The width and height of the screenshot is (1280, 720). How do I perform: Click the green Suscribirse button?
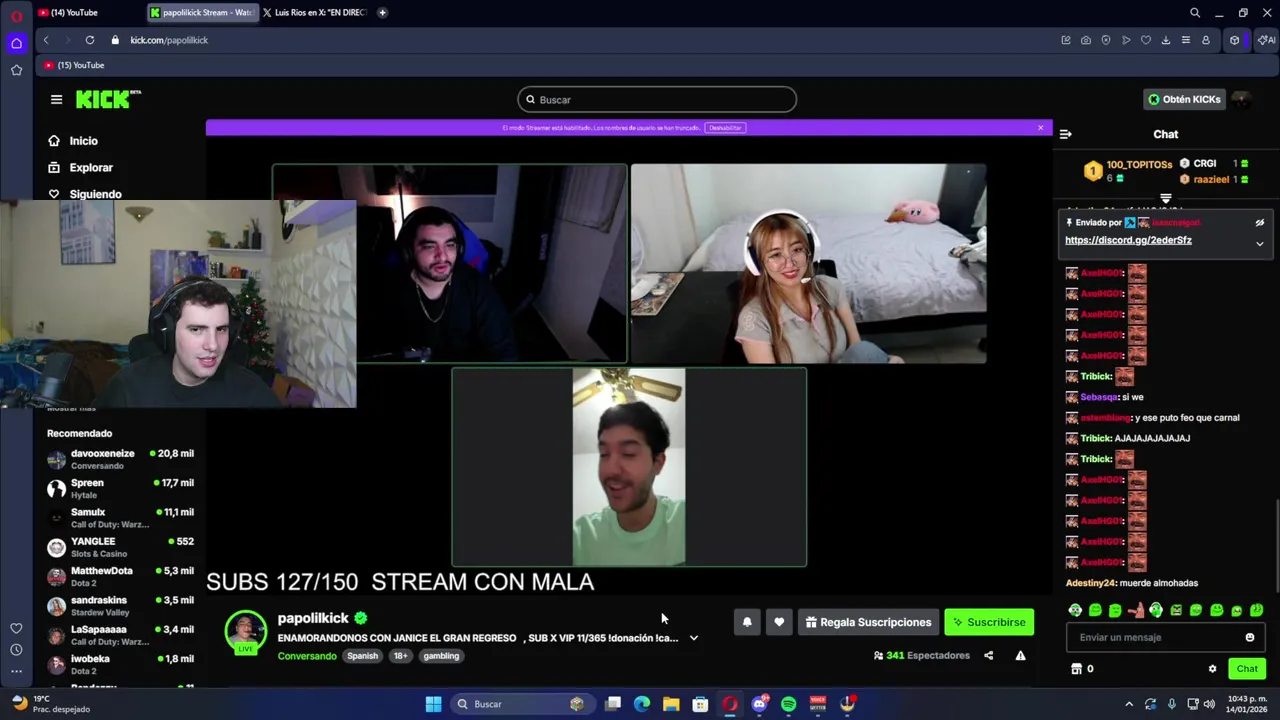[989, 622]
